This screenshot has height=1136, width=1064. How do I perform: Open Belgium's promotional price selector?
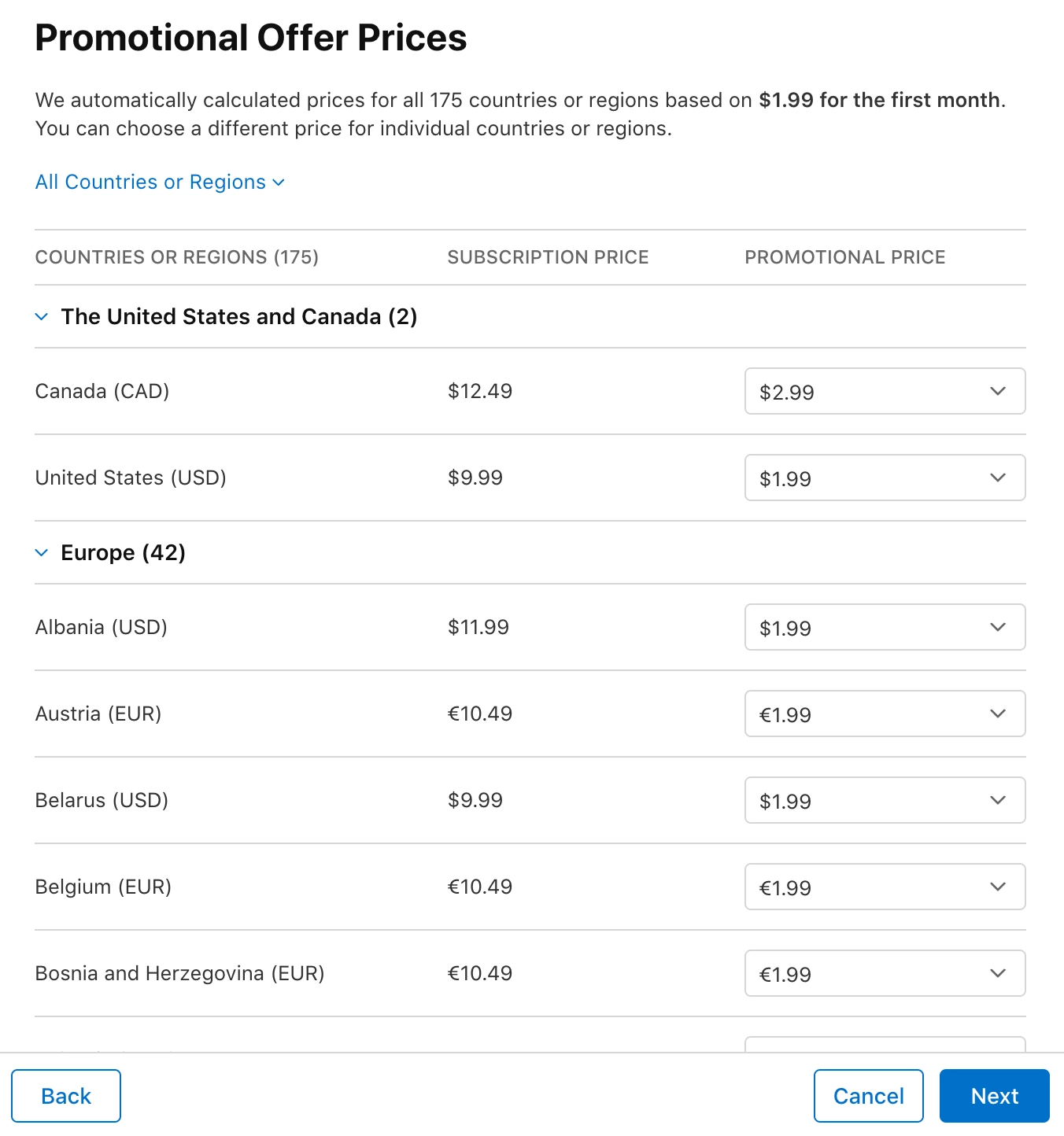[x=885, y=887]
